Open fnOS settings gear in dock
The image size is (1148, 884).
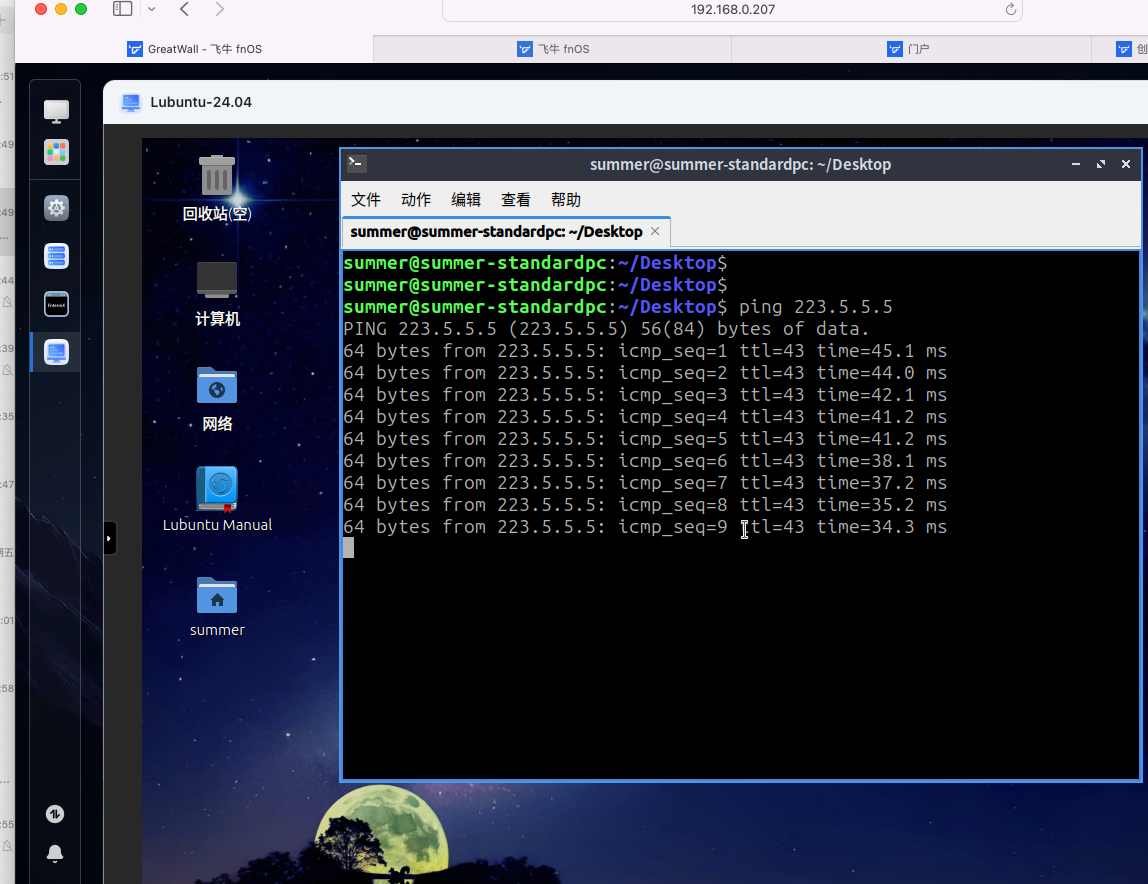(x=56, y=208)
